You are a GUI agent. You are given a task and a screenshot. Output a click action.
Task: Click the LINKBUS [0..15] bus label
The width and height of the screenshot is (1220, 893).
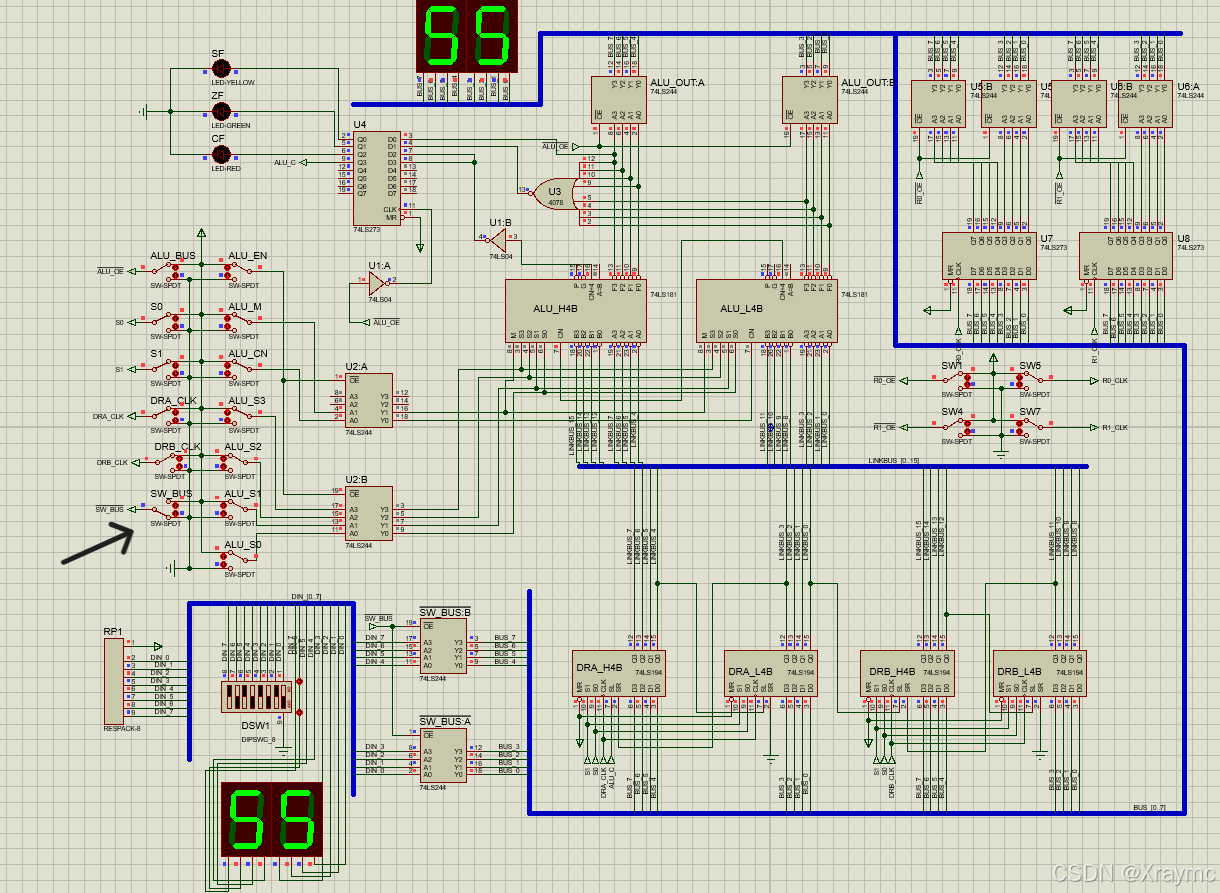click(894, 460)
